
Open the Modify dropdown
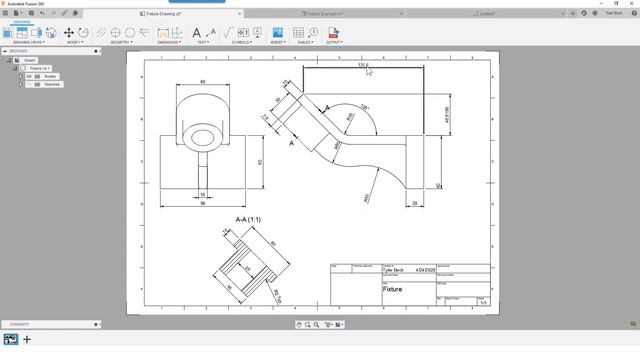[x=75, y=42]
